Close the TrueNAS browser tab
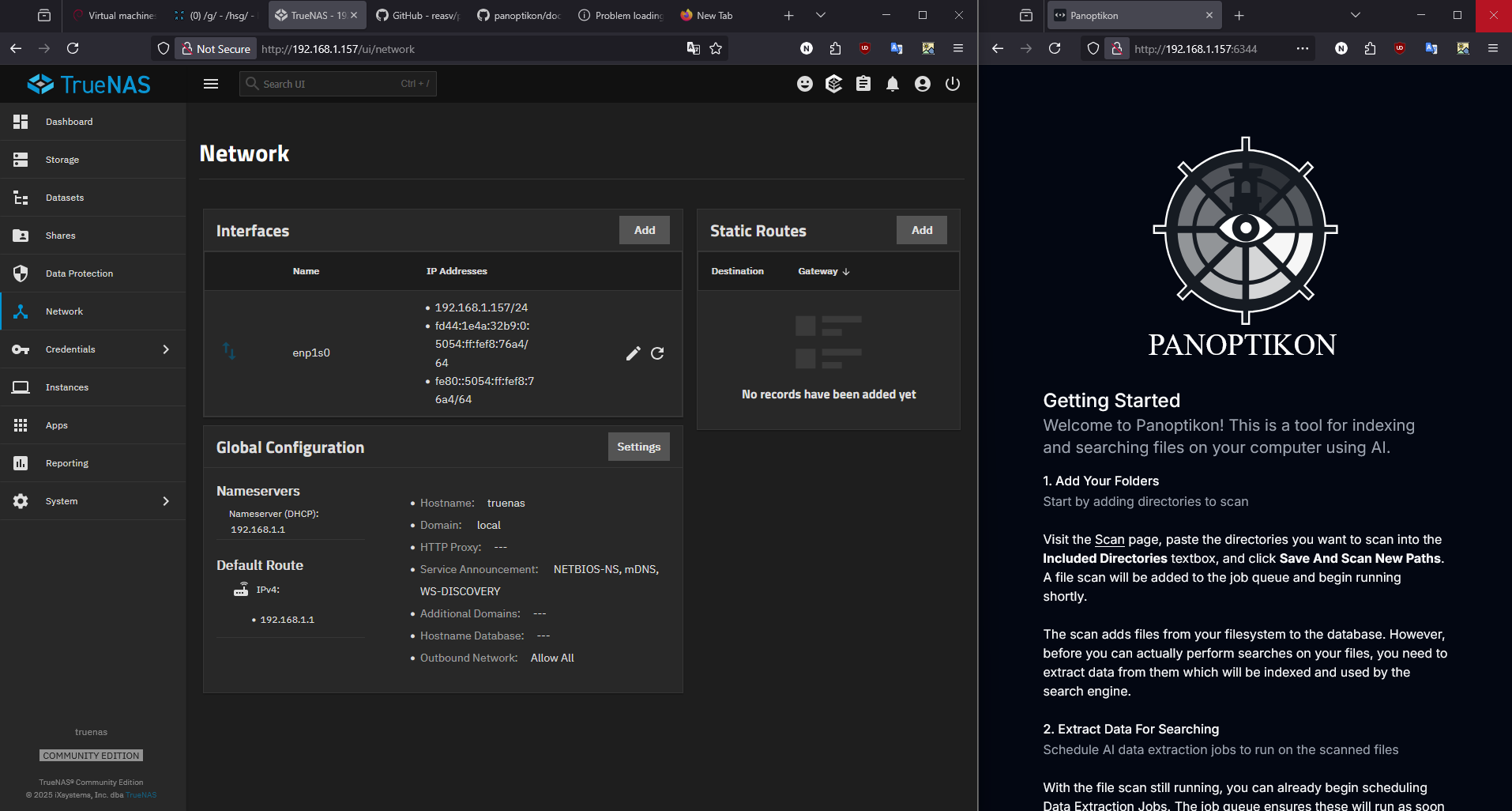1512x811 pixels. [x=354, y=15]
